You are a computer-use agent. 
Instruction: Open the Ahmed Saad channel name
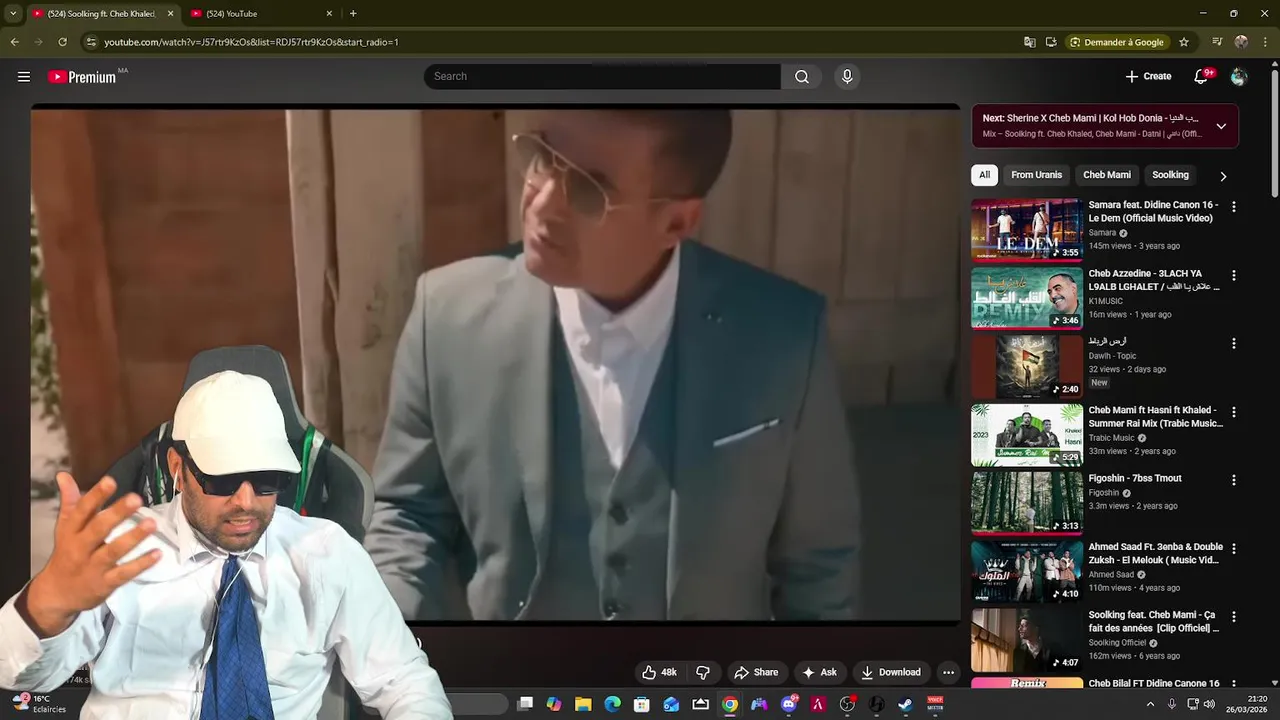coord(1111,575)
